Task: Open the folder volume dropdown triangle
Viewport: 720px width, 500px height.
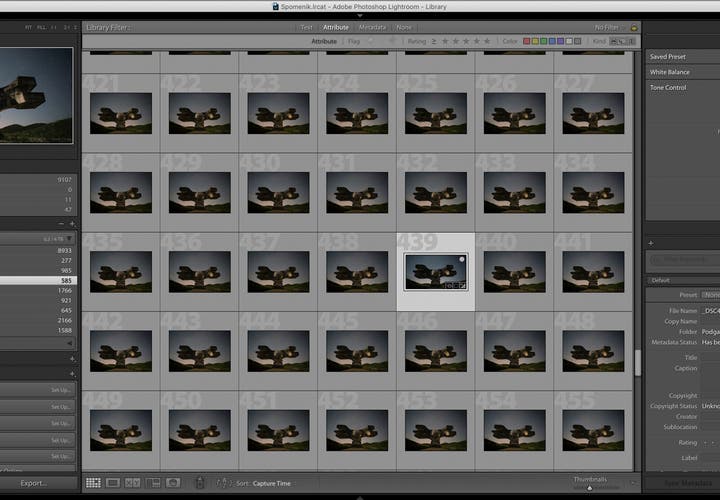Action: point(69,239)
